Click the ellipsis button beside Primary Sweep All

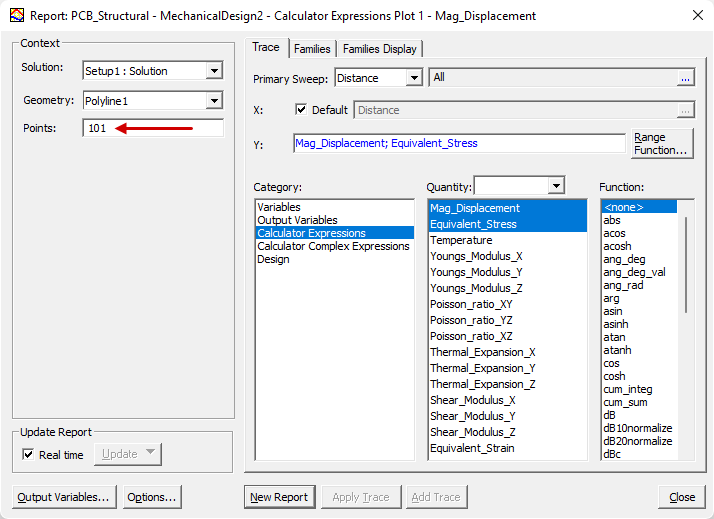pos(685,78)
